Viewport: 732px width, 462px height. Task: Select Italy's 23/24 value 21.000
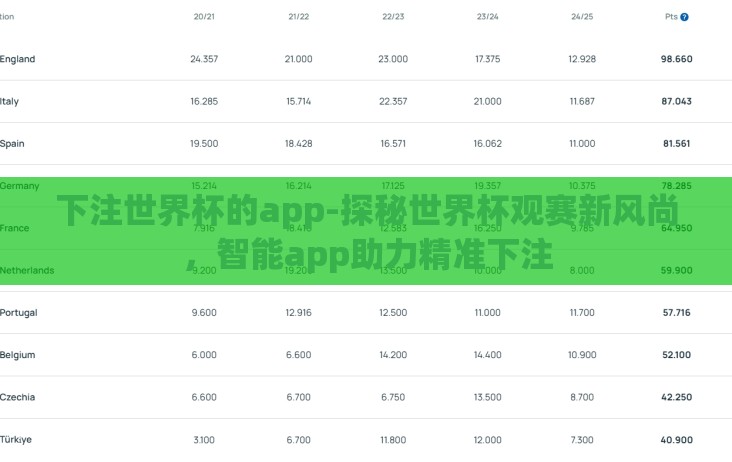[x=487, y=101]
